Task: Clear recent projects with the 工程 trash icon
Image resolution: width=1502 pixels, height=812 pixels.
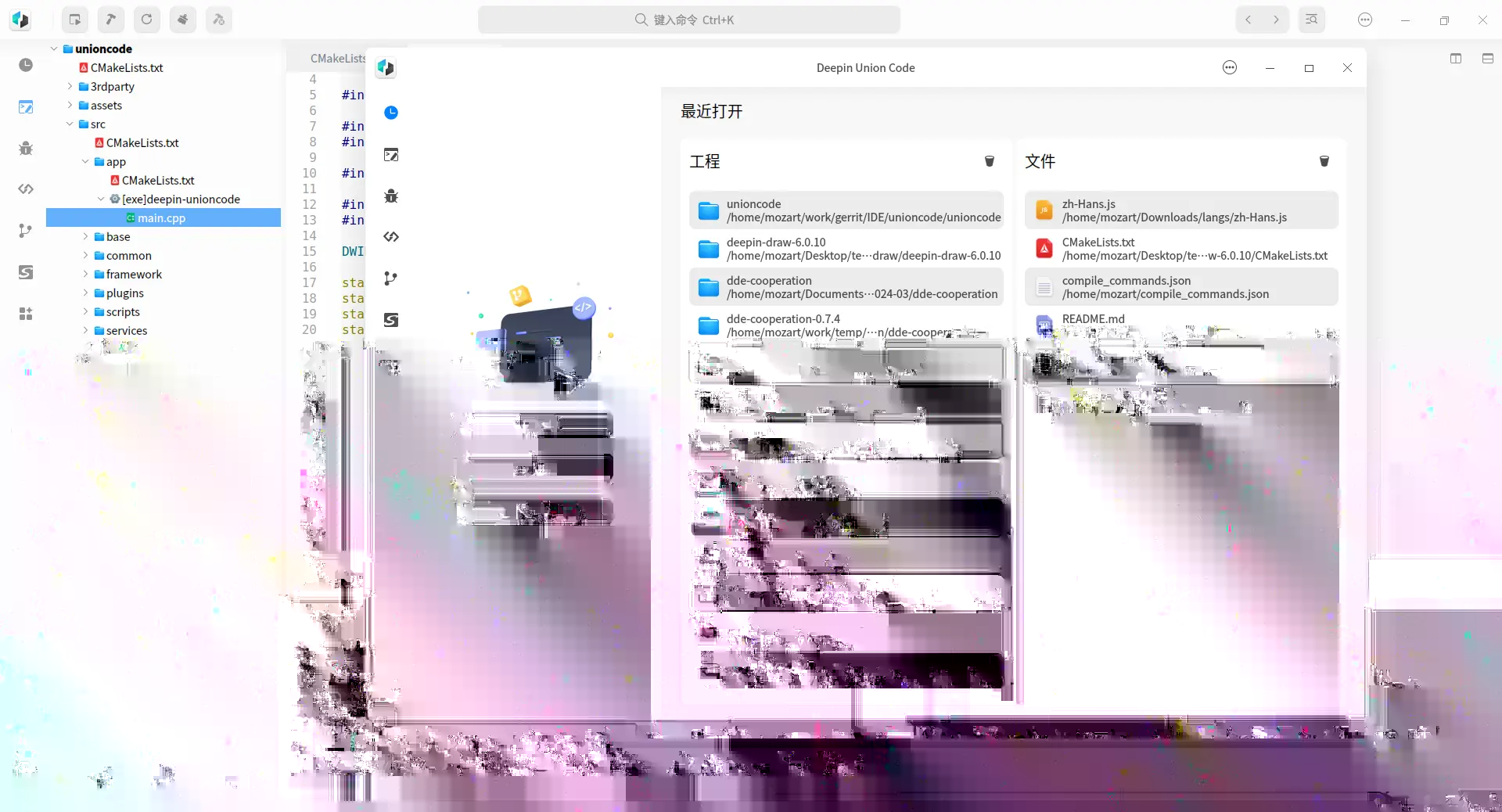Action: coord(990,161)
